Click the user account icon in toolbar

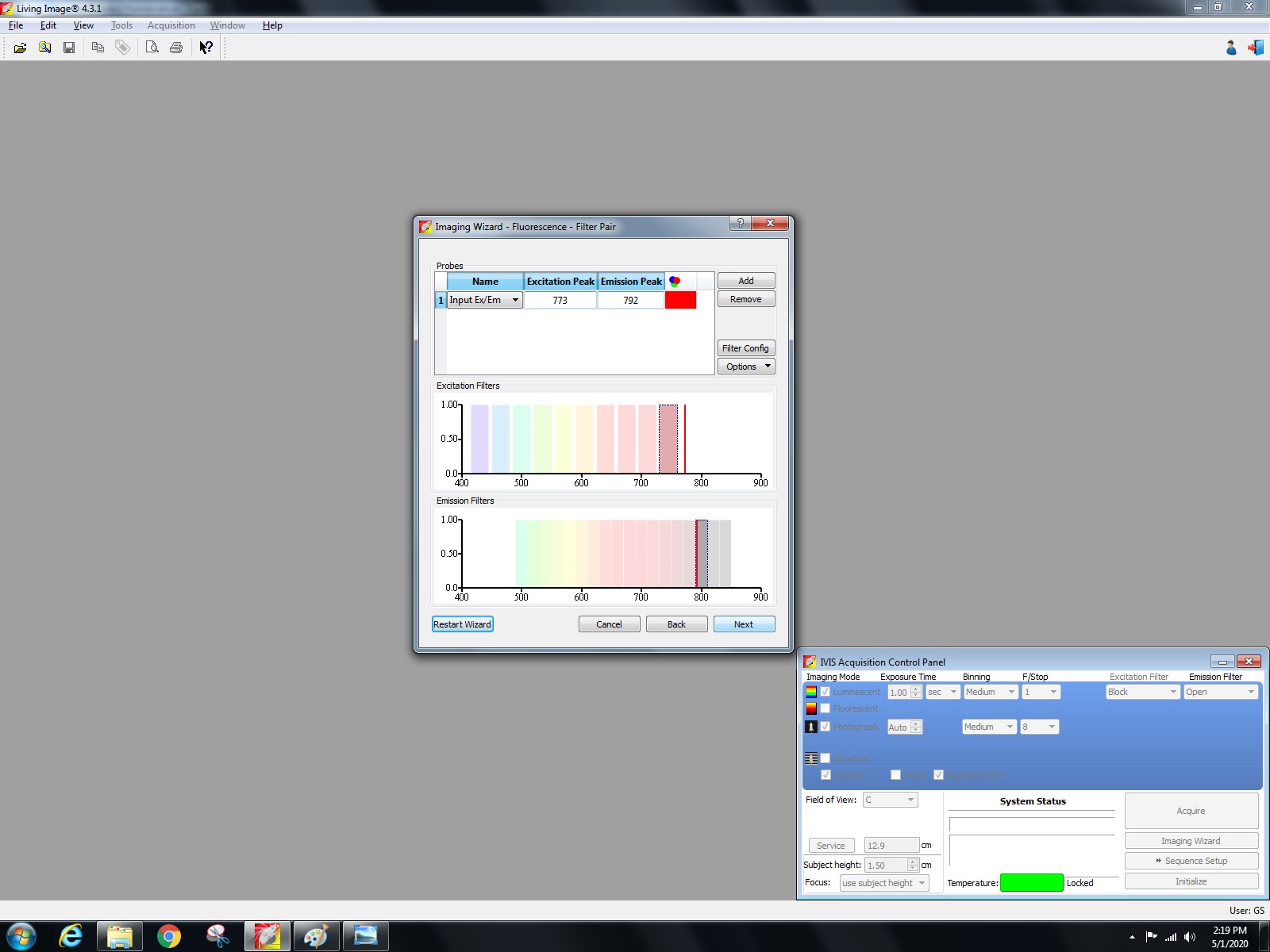tap(1231, 48)
